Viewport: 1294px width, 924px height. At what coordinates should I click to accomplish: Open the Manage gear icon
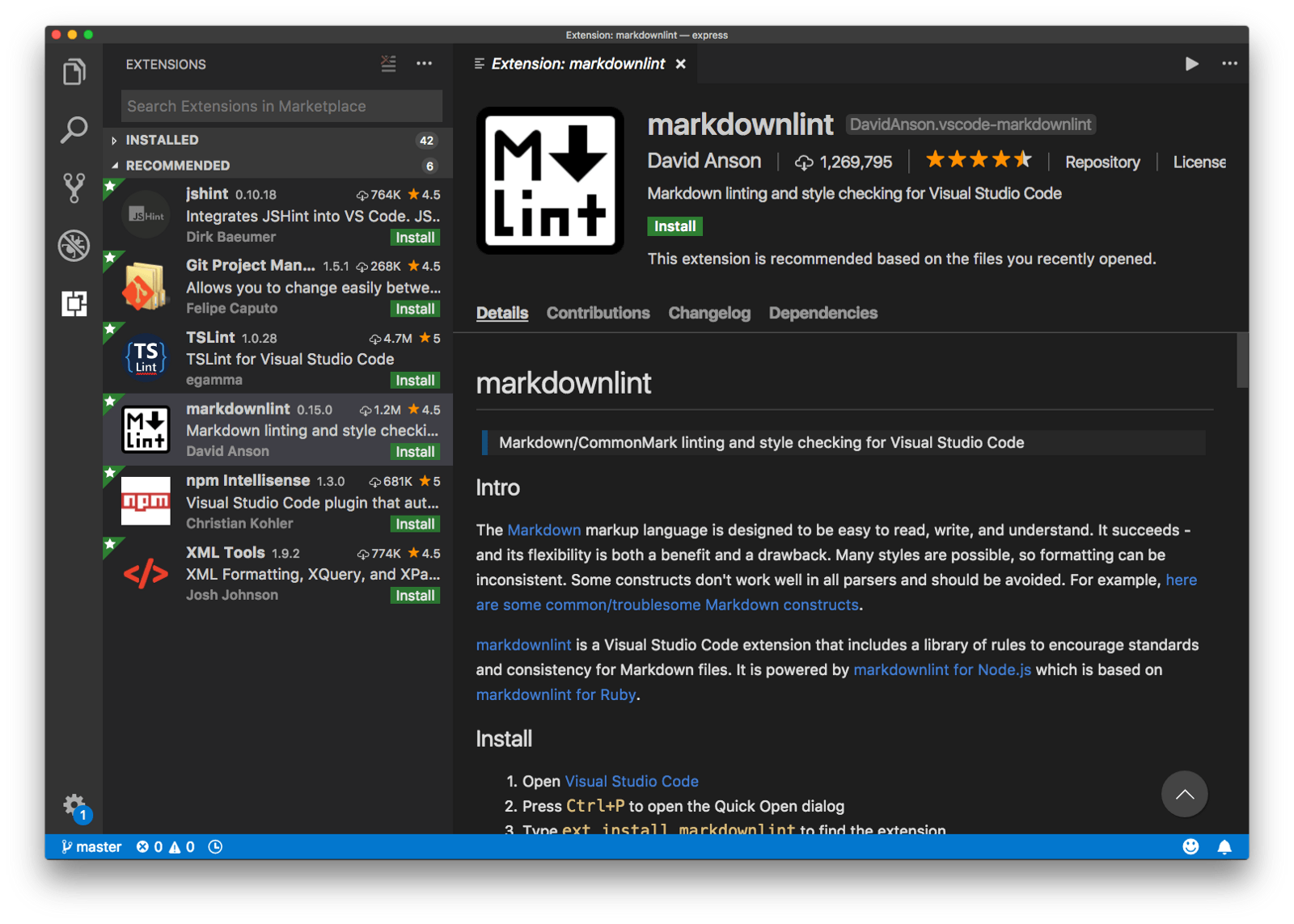74,805
